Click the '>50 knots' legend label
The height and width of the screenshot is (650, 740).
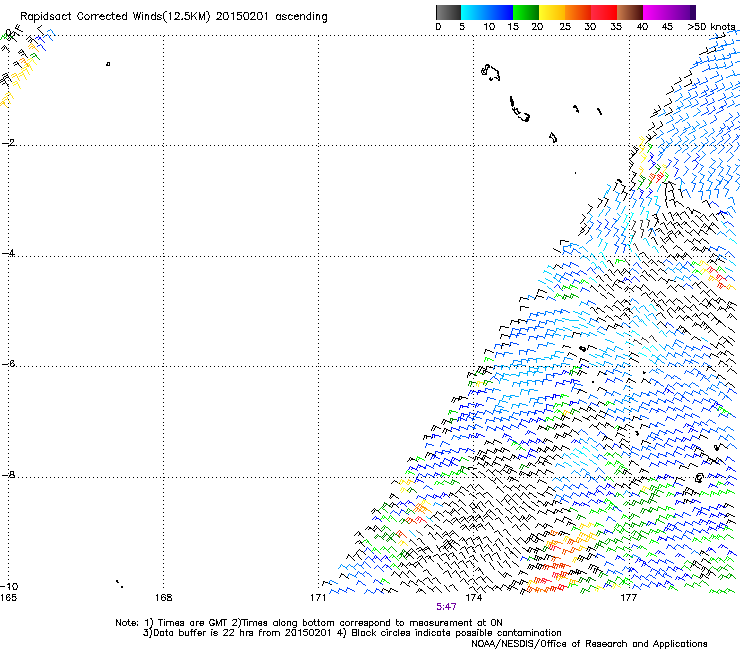(711, 27)
